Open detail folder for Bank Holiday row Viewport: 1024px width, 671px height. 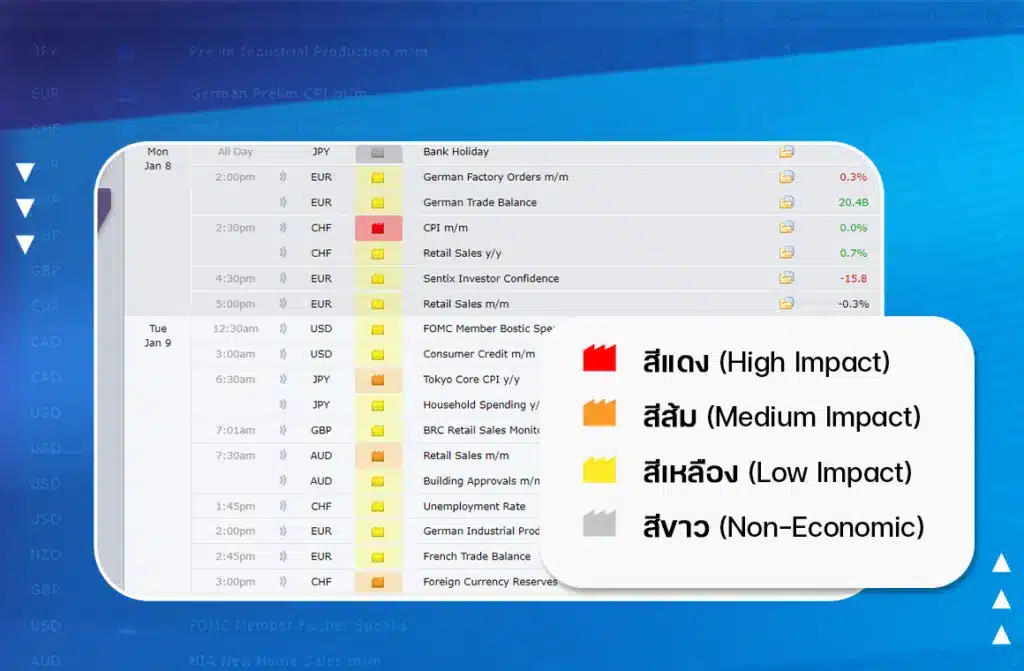point(786,152)
